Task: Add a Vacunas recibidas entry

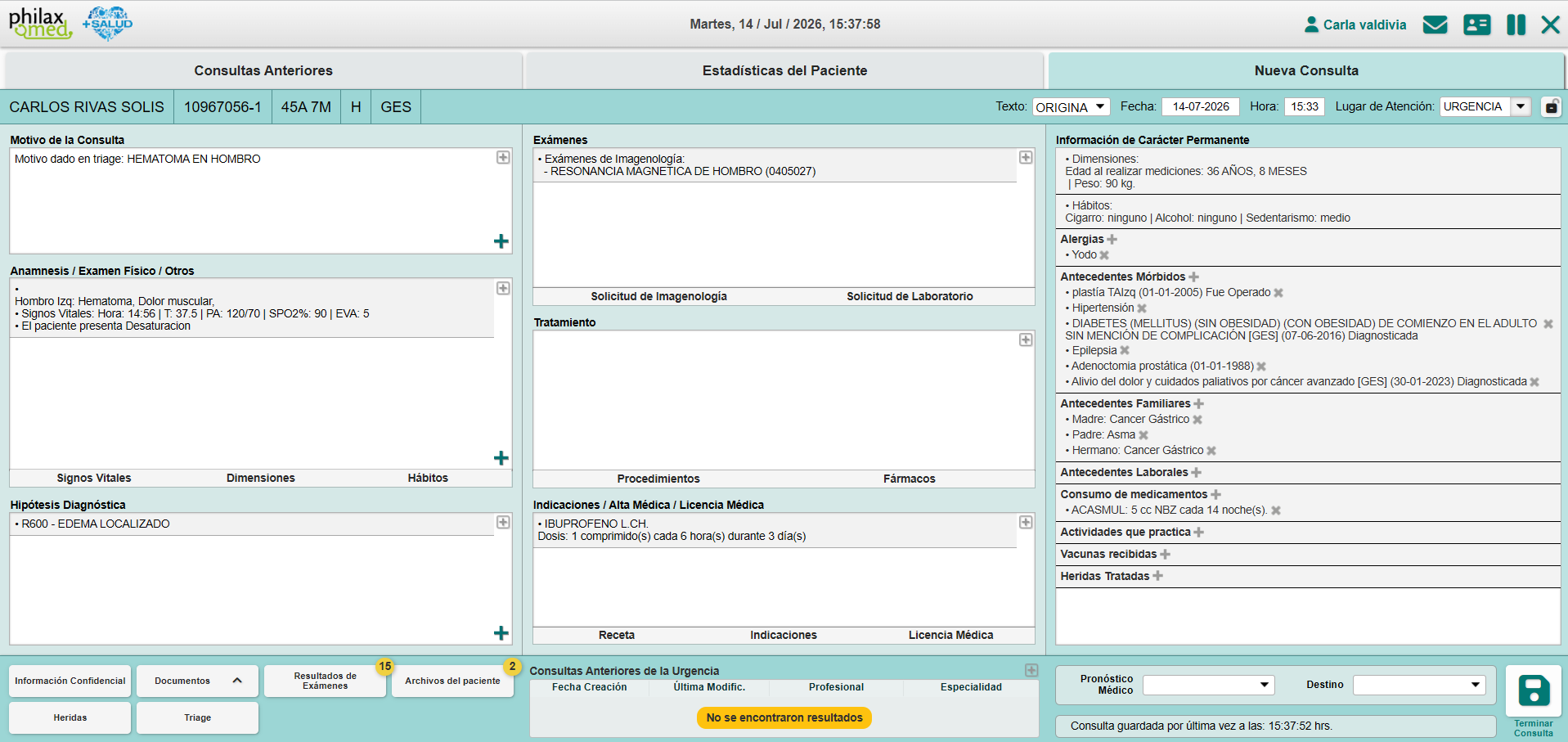Action: coord(1165,555)
